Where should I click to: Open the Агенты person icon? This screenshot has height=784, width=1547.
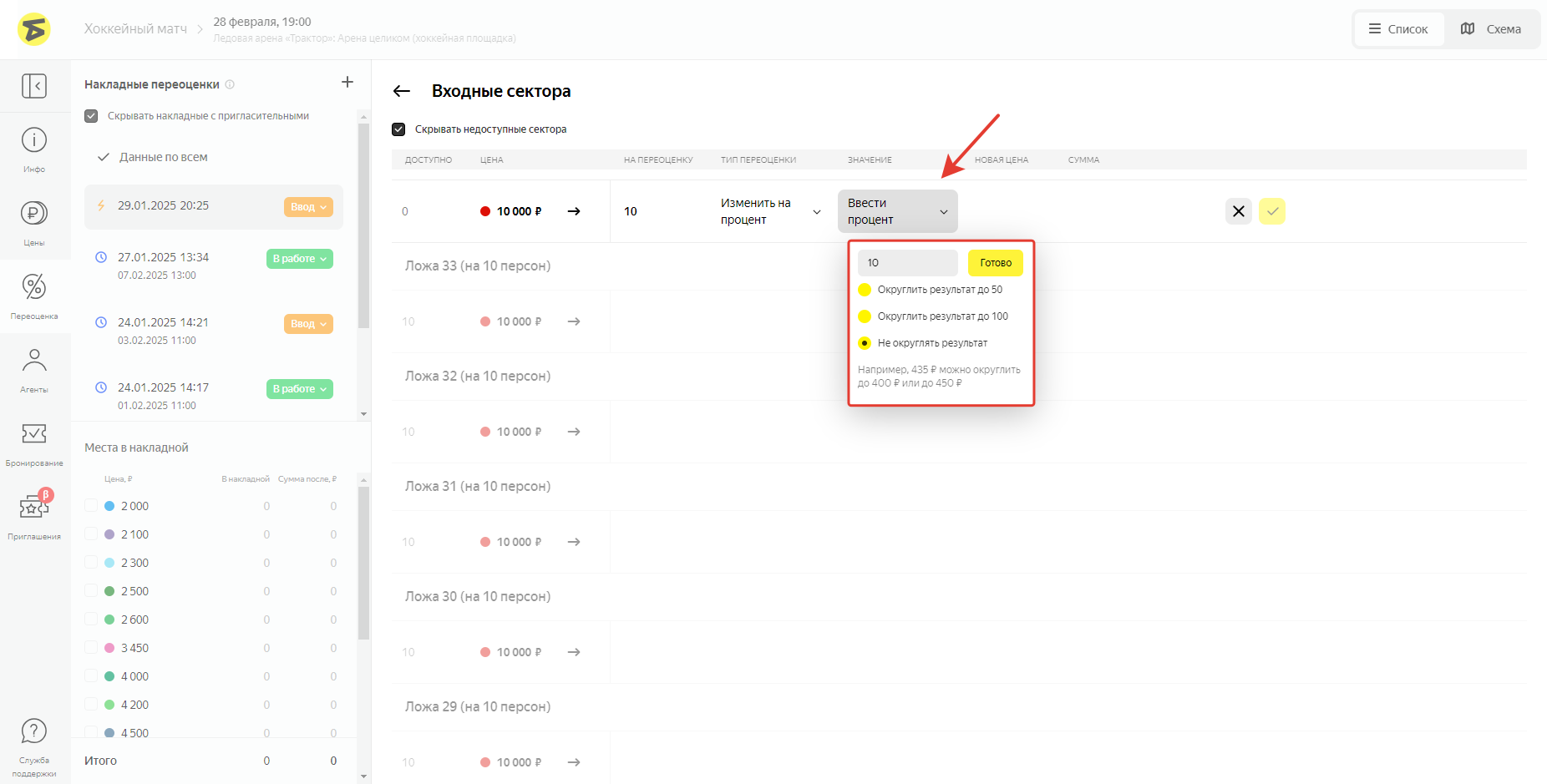click(x=34, y=361)
